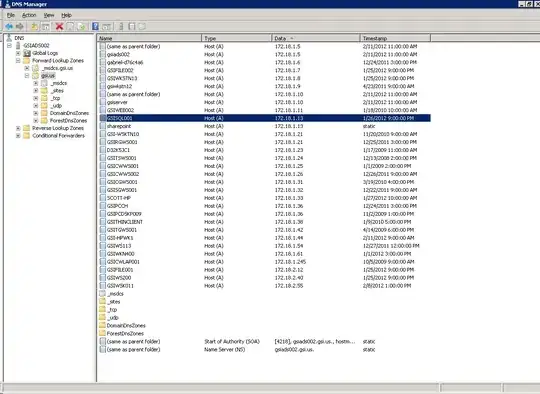Click the record icon beside gsiserver
Screen dimensions: 540x394
[x=102, y=102]
